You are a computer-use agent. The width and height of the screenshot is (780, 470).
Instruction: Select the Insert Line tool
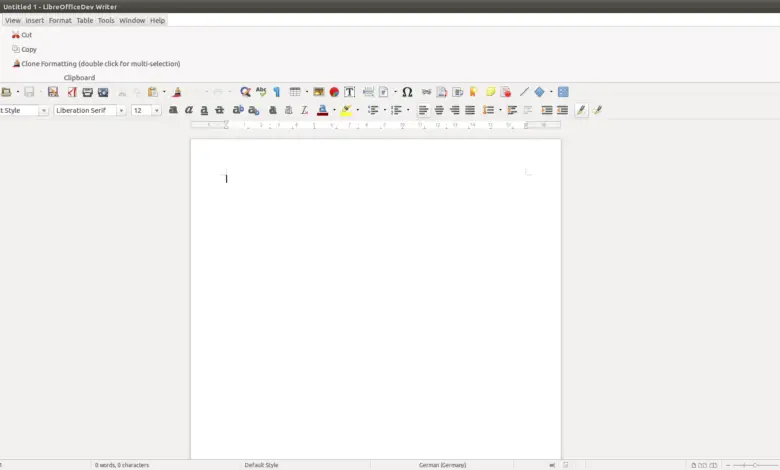coord(524,92)
